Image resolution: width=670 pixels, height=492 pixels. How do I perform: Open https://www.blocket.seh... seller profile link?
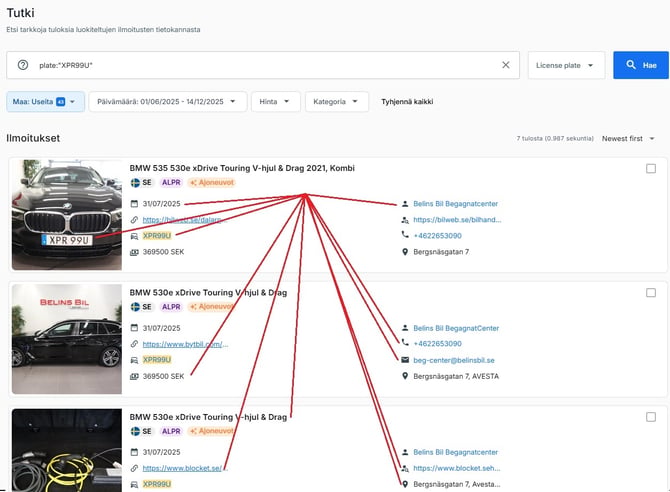pyautogui.click(x=456, y=468)
